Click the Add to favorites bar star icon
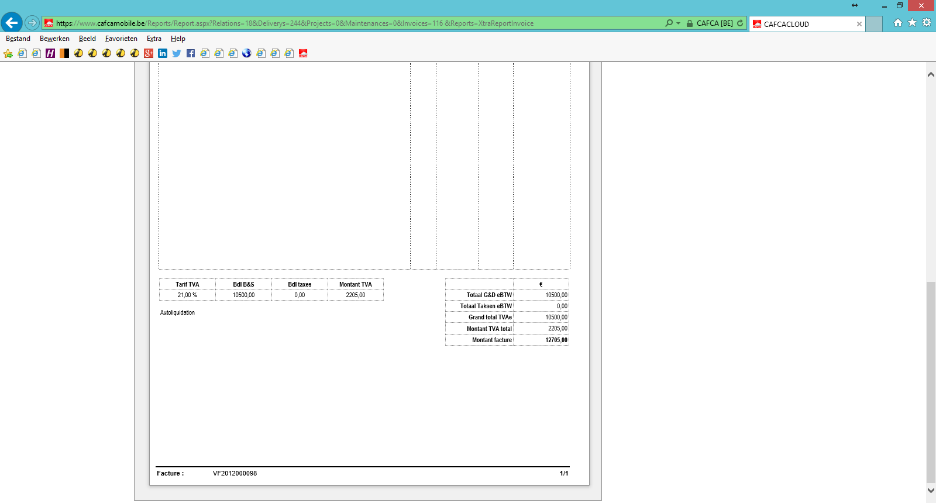This screenshot has height=503, width=936. [x=8, y=54]
